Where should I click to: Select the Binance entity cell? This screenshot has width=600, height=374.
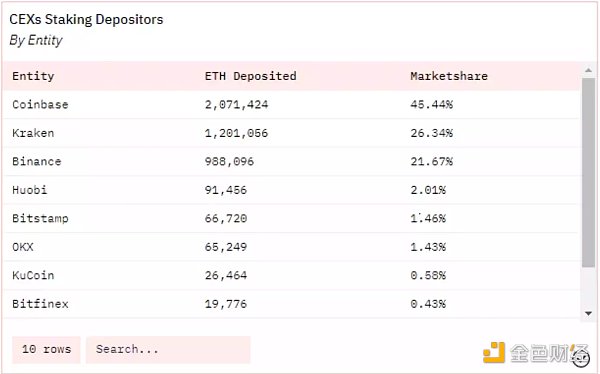tap(37, 162)
